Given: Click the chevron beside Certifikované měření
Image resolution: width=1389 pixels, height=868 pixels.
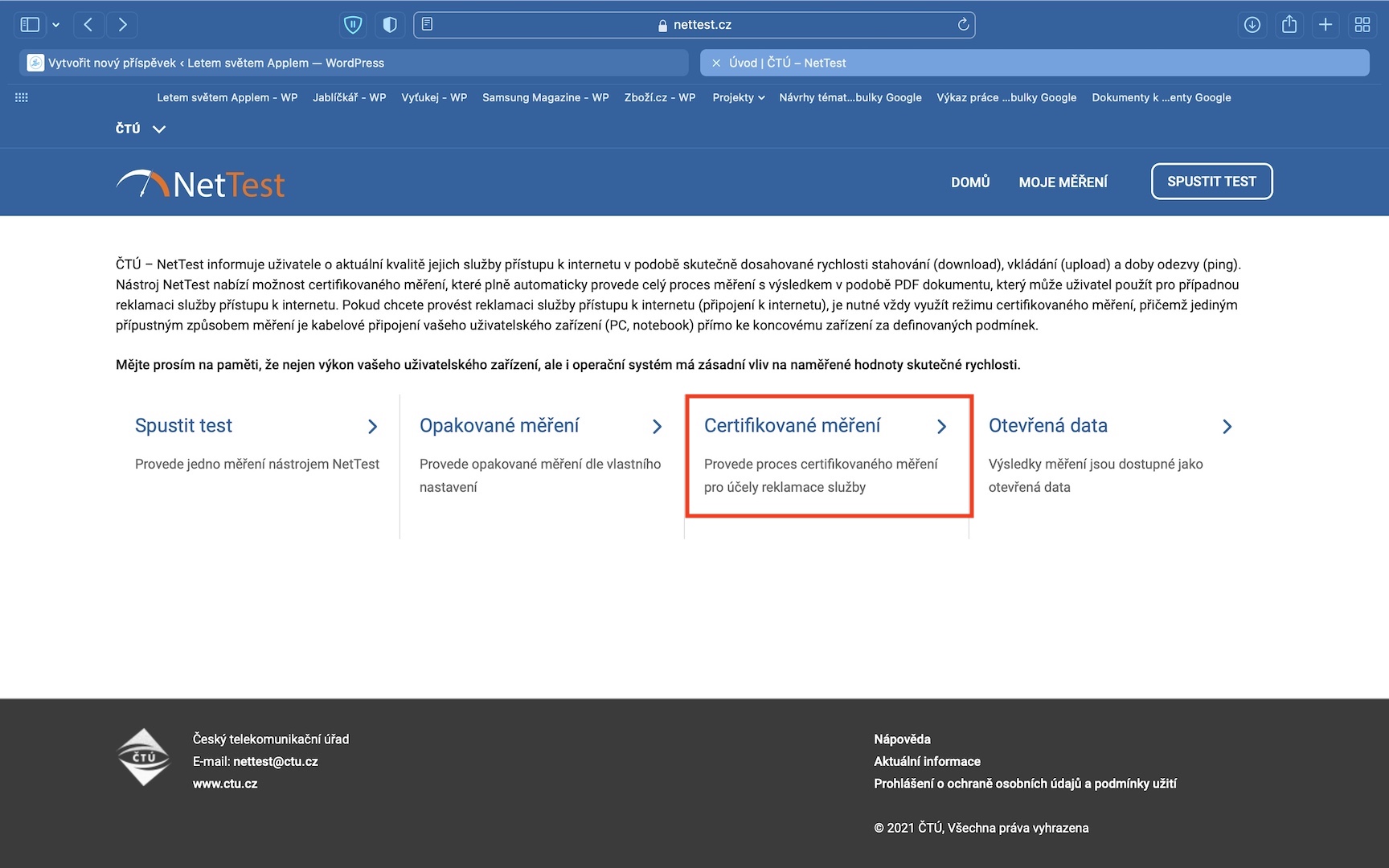Looking at the screenshot, I should 941,427.
